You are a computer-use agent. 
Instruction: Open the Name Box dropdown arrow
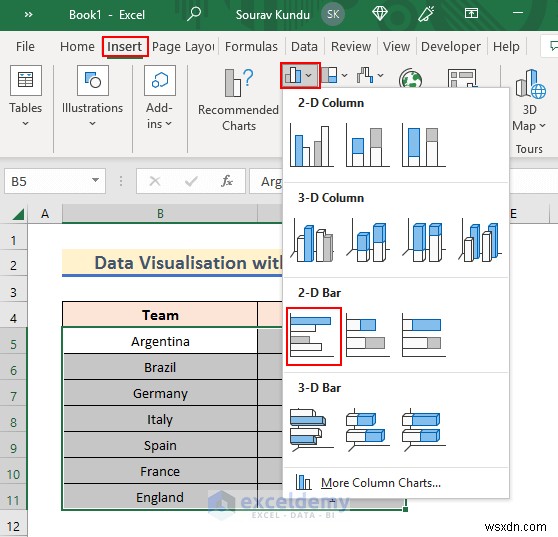click(x=95, y=180)
